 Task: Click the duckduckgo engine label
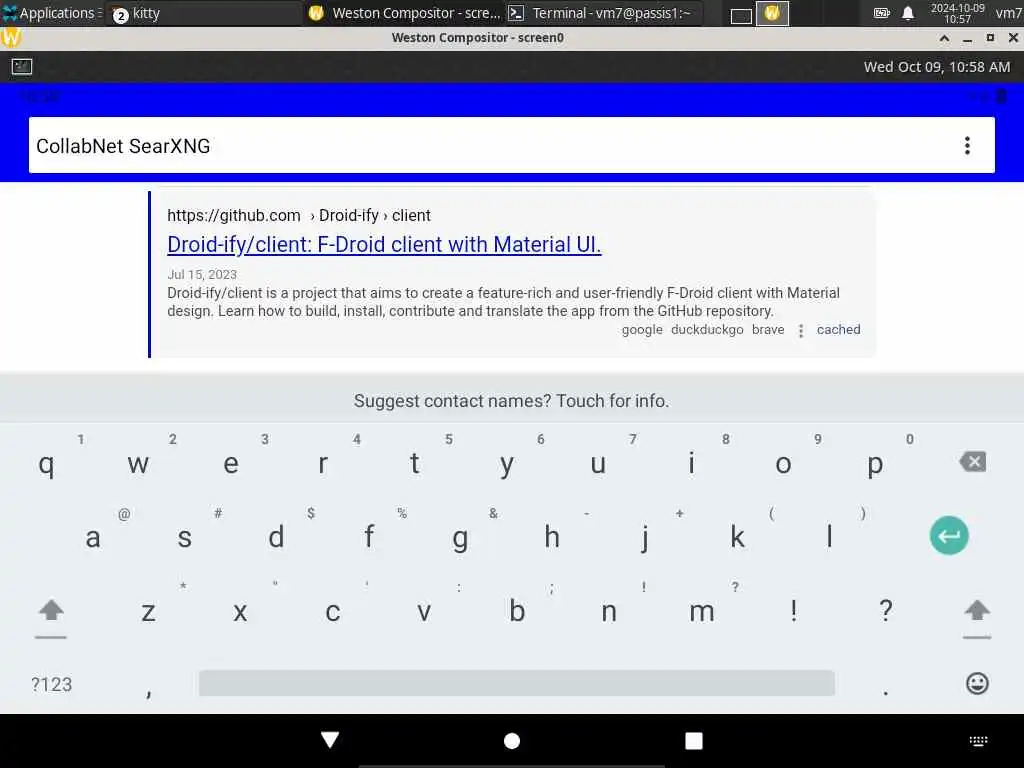707,330
